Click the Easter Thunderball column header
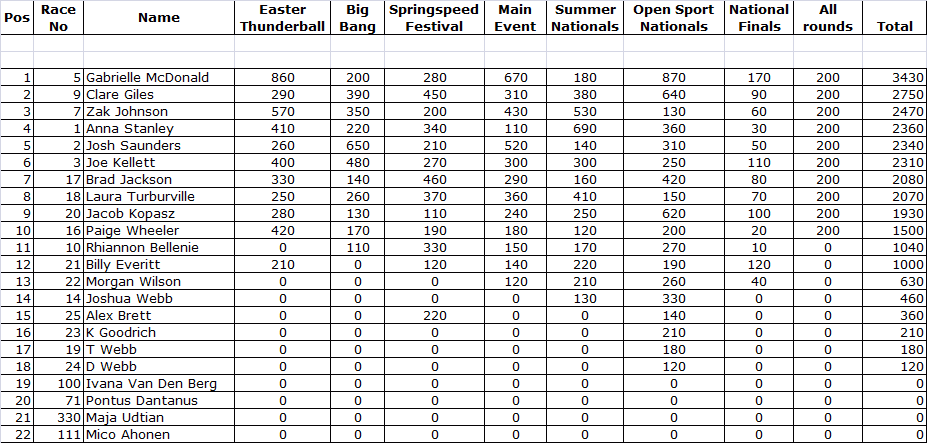Viewport: 927px width, 443px height. click(282, 18)
